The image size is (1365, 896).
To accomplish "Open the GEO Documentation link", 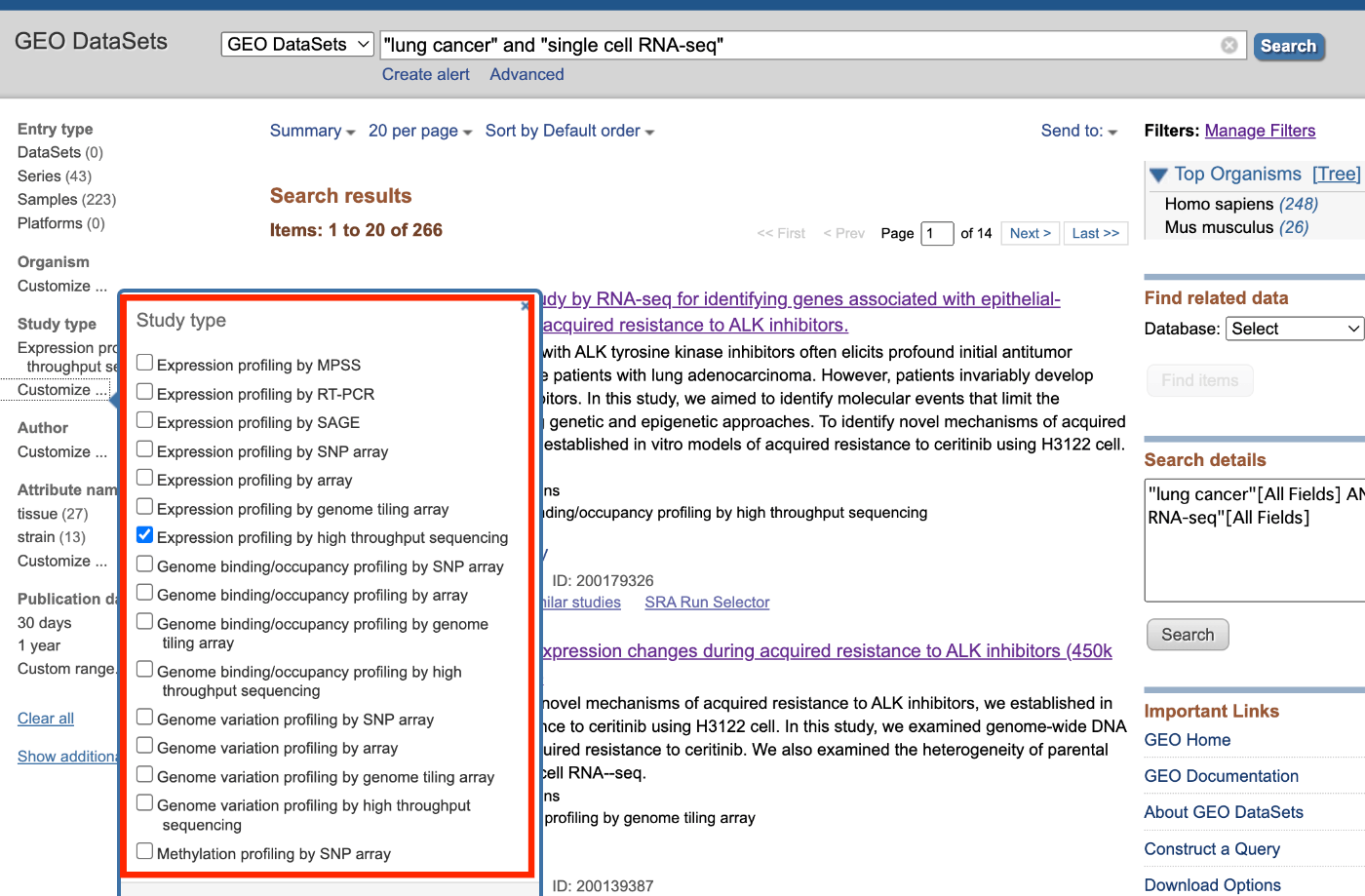I will point(1221,776).
